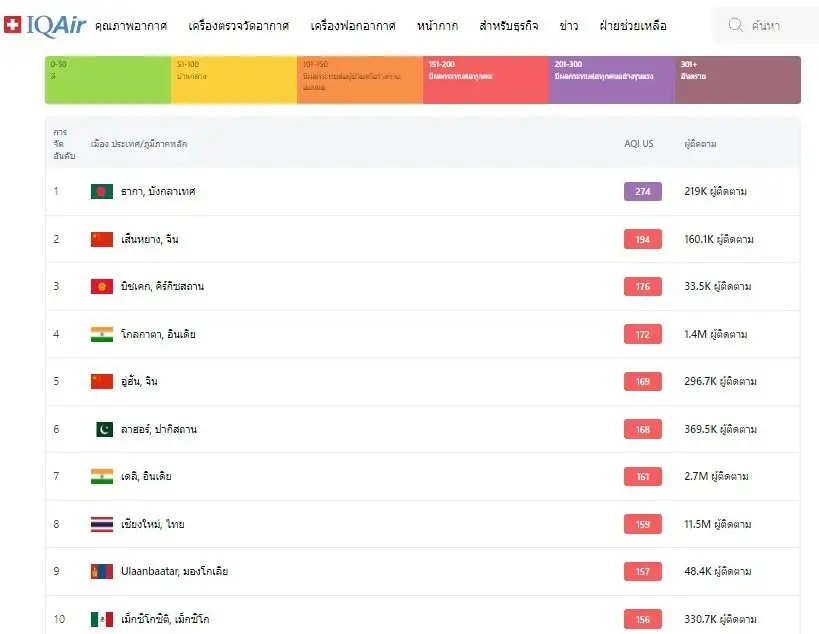This screenshot has height=634, width=819.
Task: Open the เครื่องฟอกอากาศ menu
Action: [x=353, y=26]
